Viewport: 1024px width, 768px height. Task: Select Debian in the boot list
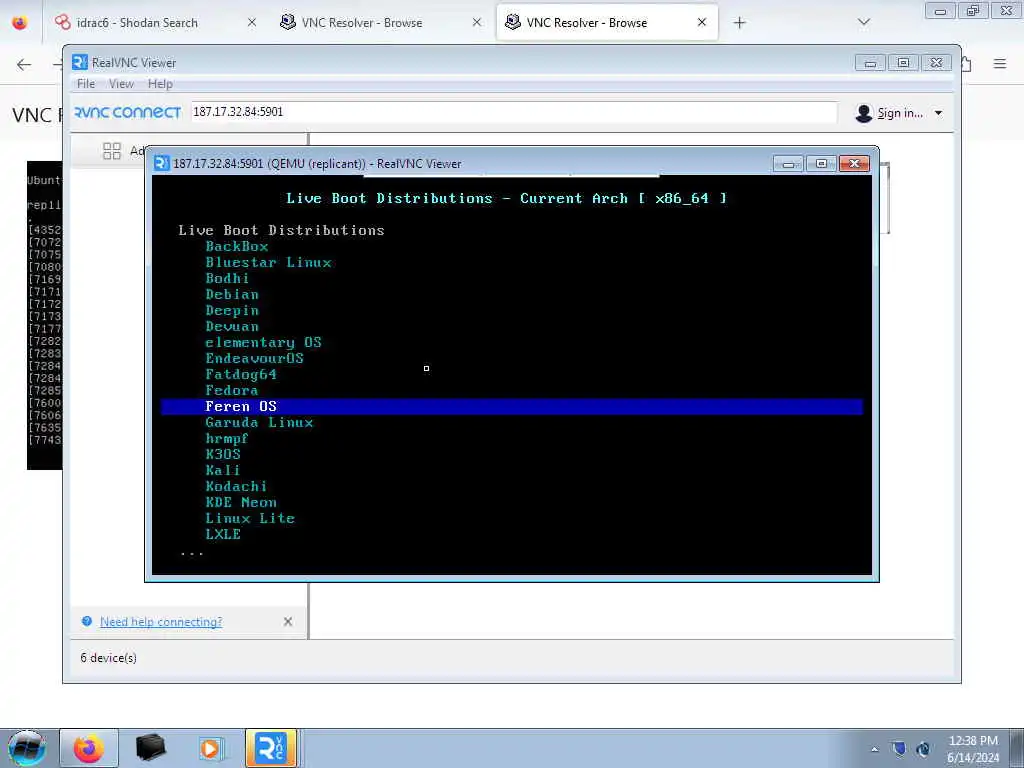232,294
